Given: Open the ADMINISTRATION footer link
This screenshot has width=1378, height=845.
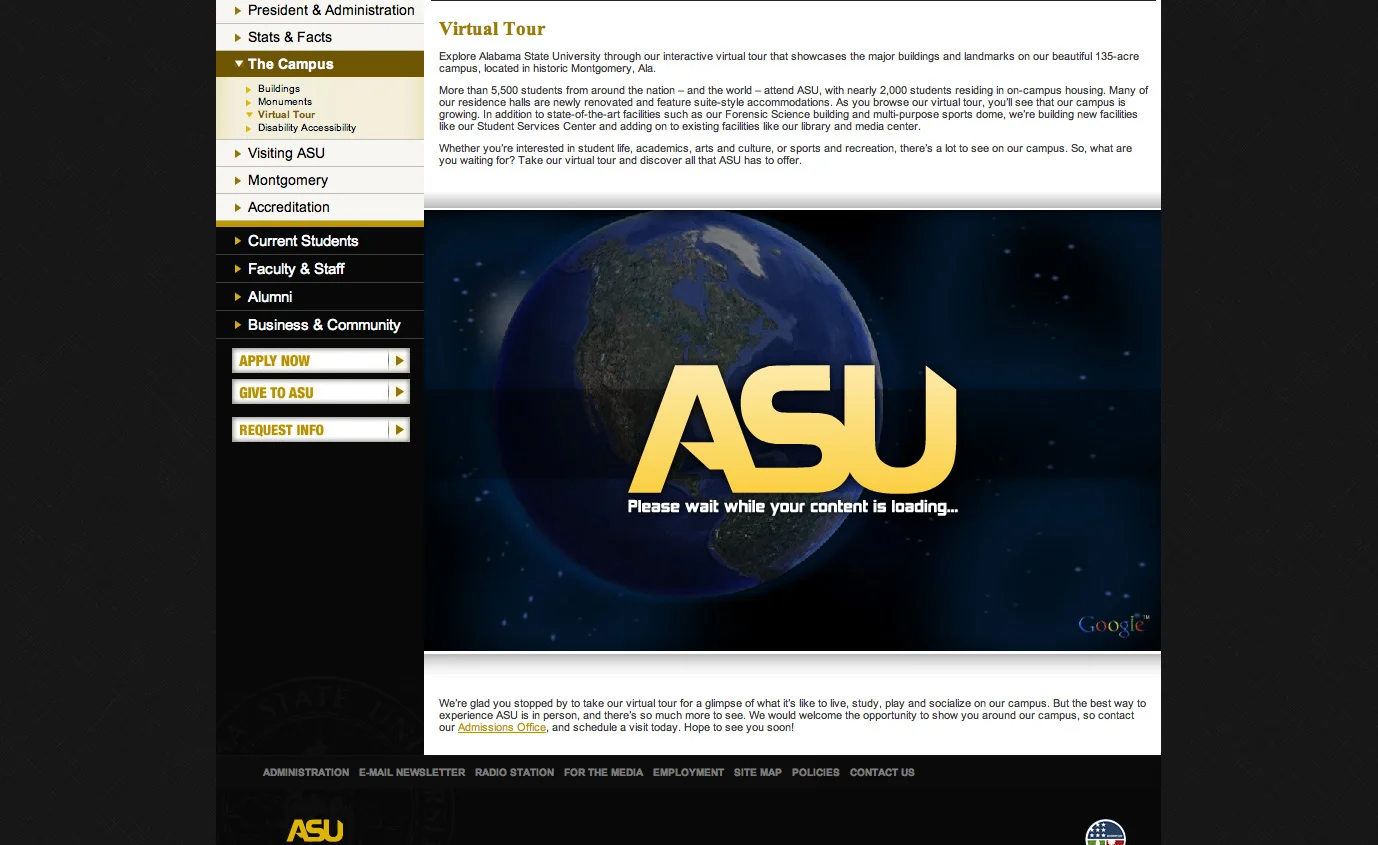Looking at the screenshot, I should tap(306, 772).
